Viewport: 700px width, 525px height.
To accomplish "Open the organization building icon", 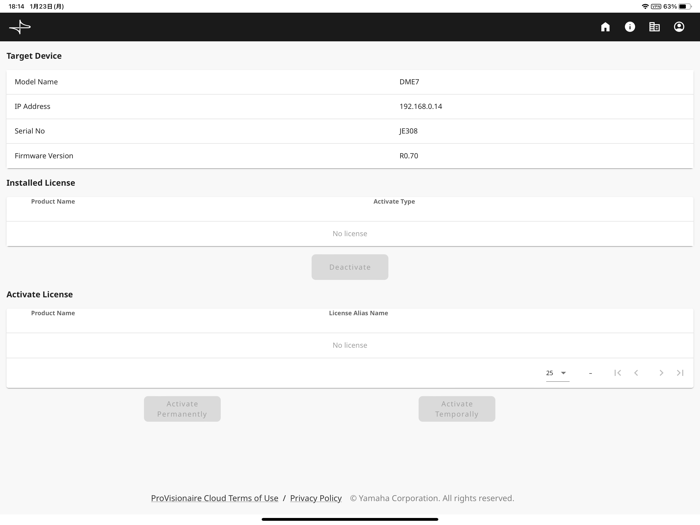I will pyautogui.click(x=654, y=27).
